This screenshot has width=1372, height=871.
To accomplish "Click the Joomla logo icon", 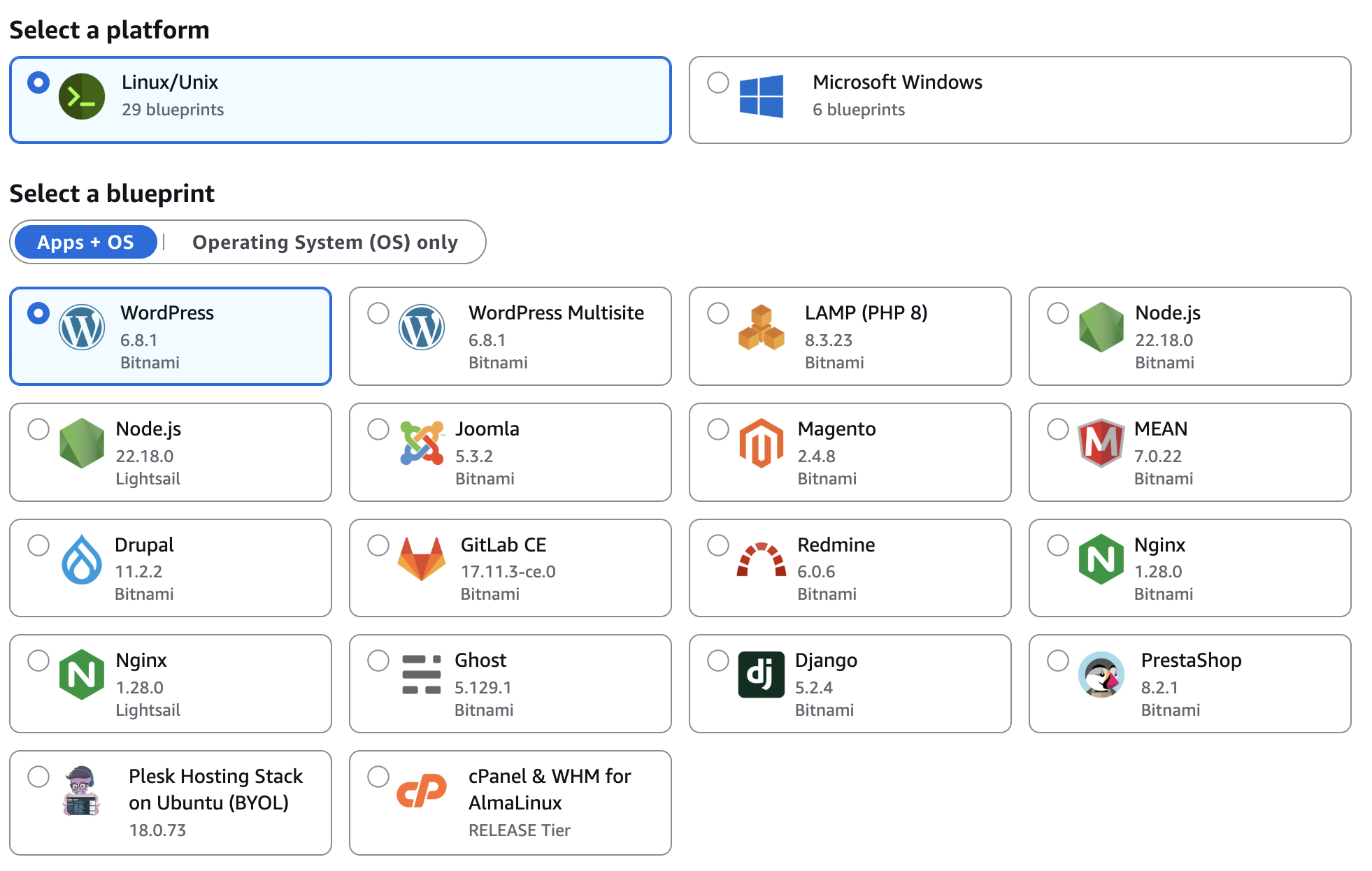I will click(x=422, y=443).
